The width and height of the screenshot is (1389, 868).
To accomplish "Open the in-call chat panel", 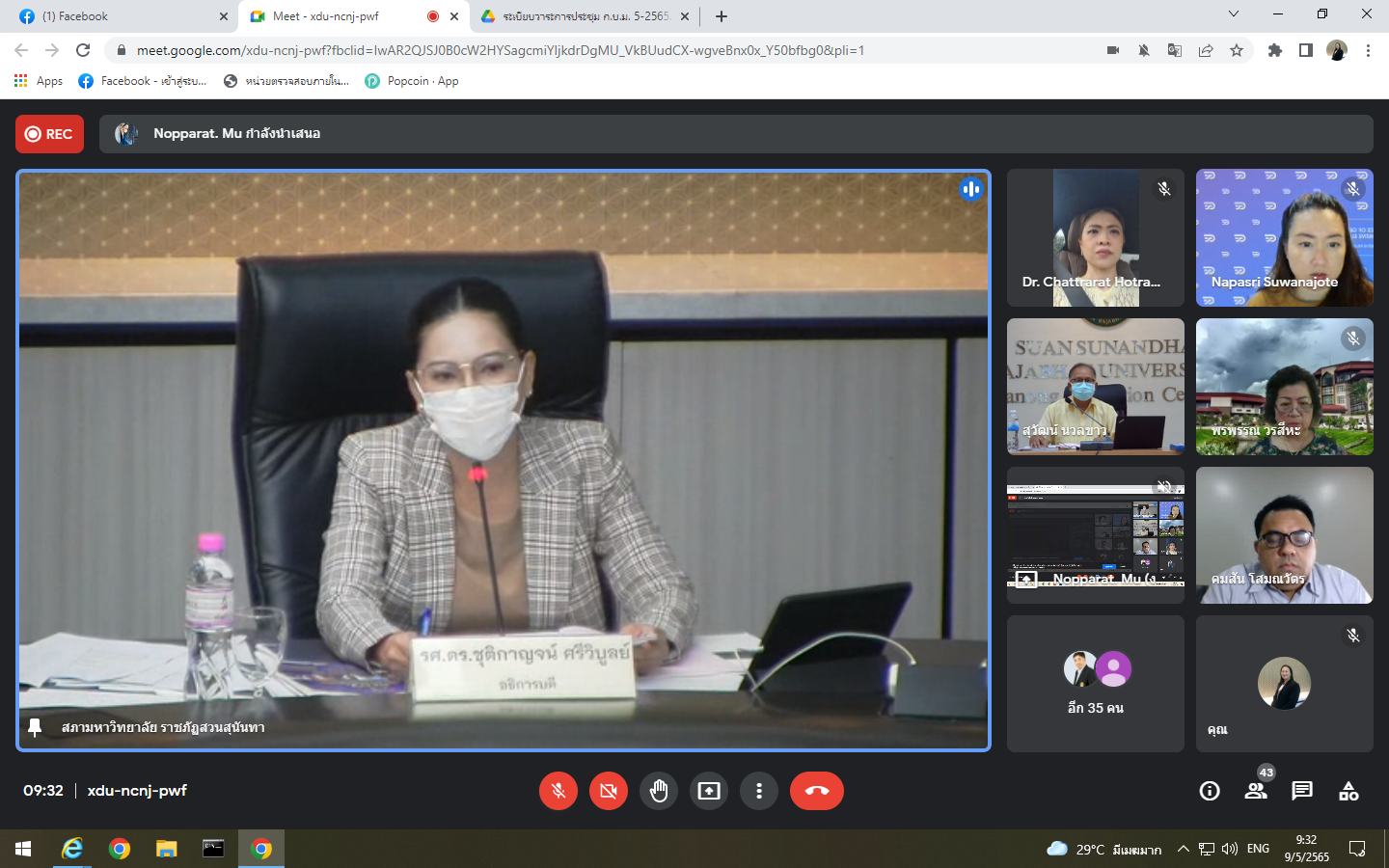I will pyautogui.click(x=1302, y=791).
